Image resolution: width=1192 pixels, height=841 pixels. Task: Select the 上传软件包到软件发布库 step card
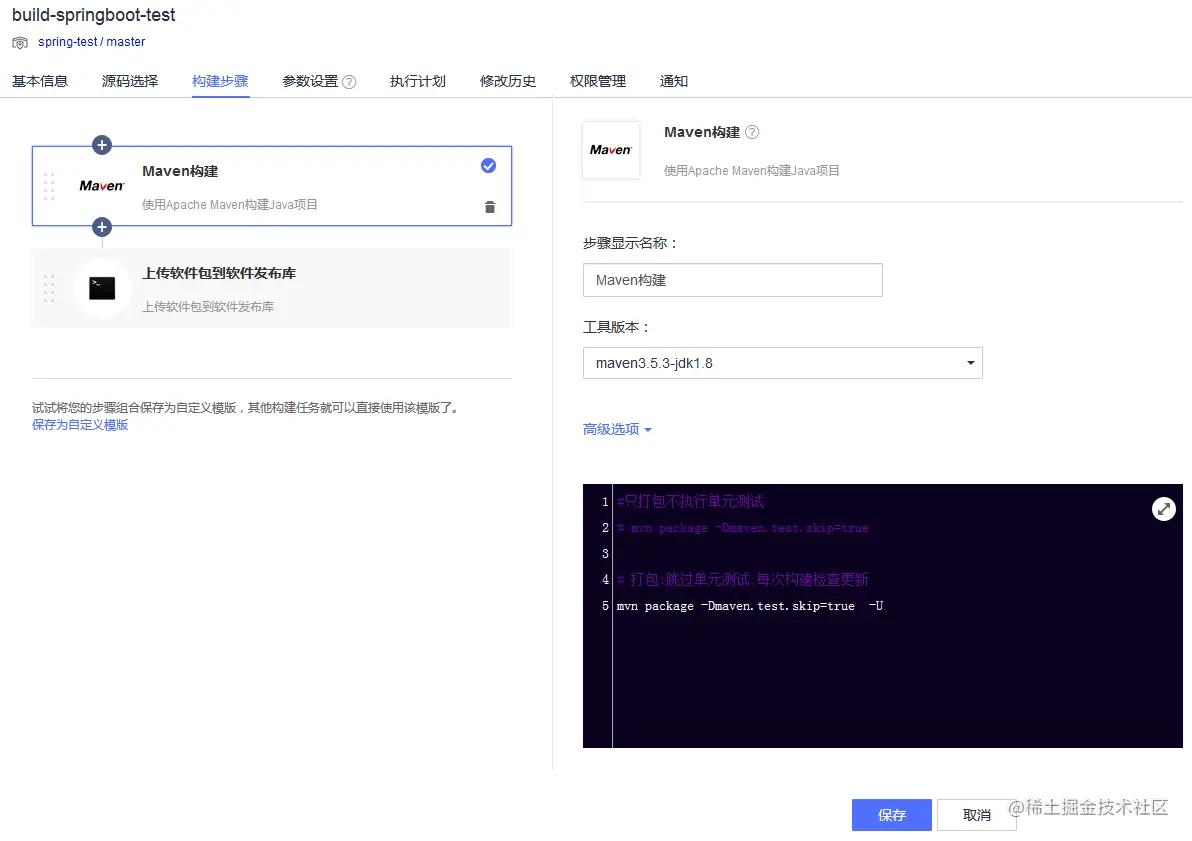point(271,289)
